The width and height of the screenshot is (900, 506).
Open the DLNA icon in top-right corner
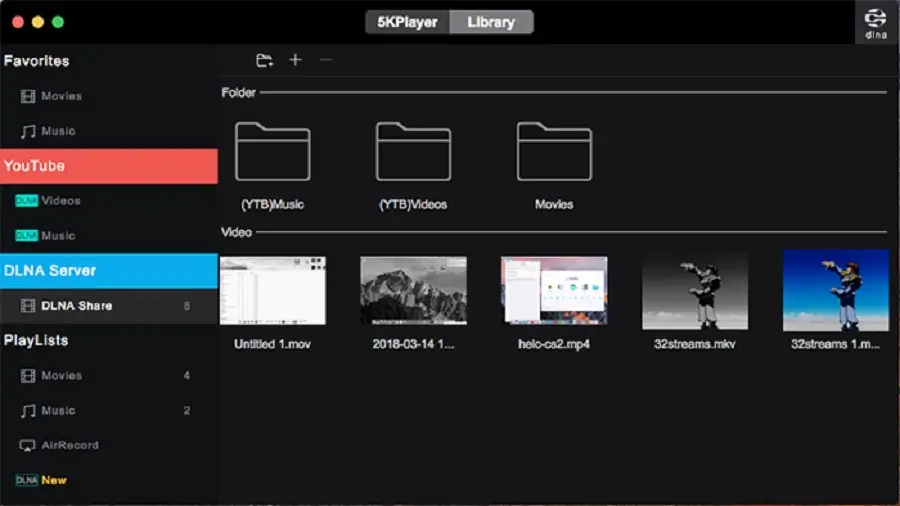(875, 23)
